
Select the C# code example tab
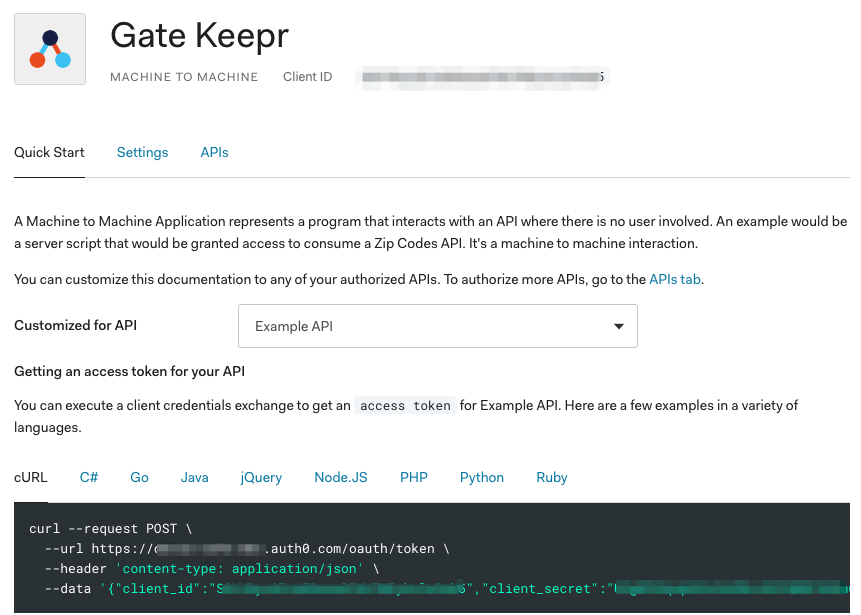click(x=89, y=477)
